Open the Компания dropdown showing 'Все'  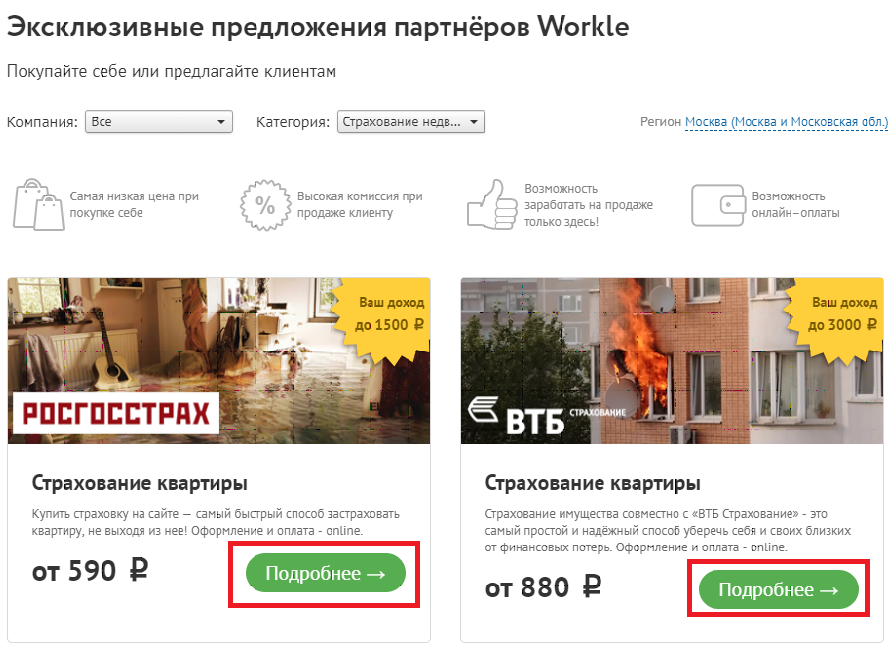(x=159, y=122)
